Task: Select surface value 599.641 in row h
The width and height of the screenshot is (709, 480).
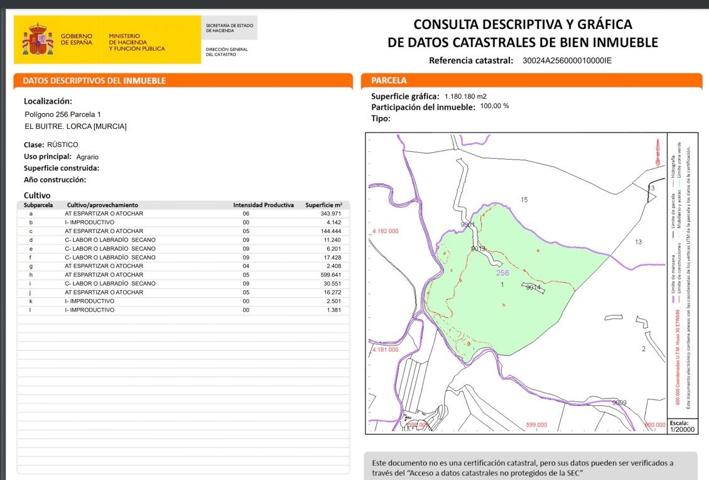Action: coord(331,275)
